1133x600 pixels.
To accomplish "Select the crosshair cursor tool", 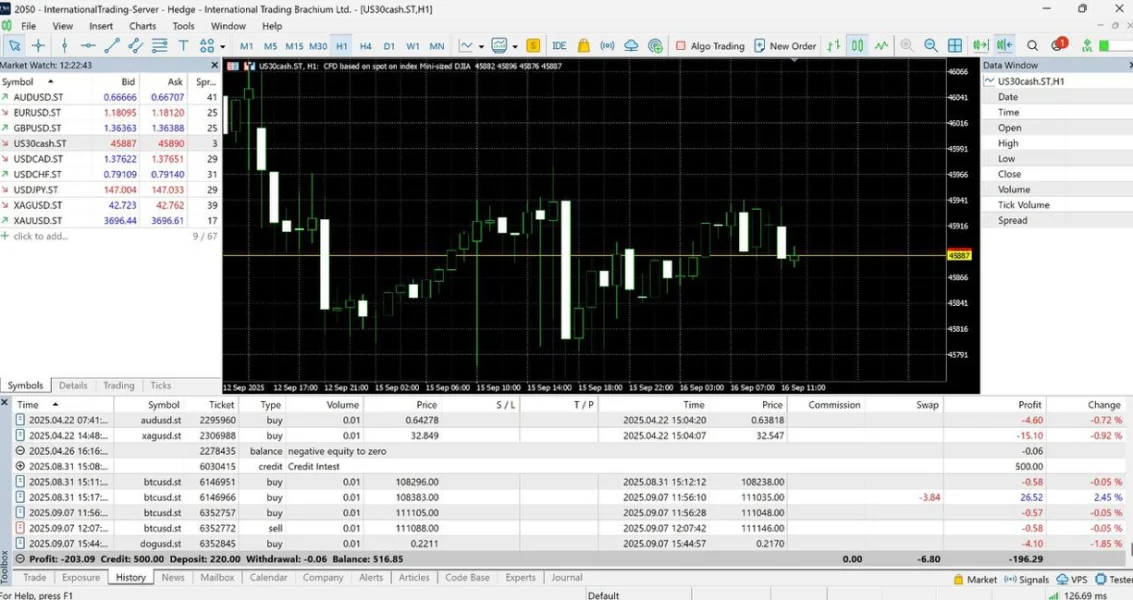I will coord(38,46).
